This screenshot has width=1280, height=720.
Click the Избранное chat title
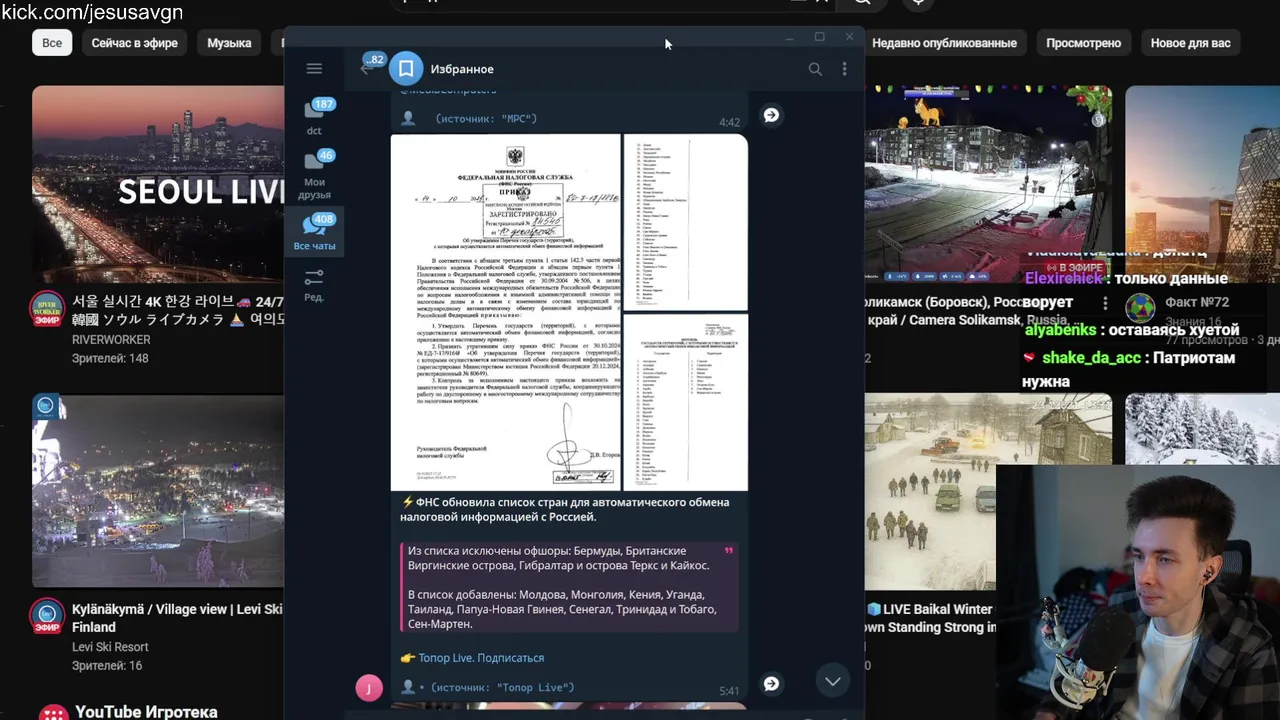[462, 69]
